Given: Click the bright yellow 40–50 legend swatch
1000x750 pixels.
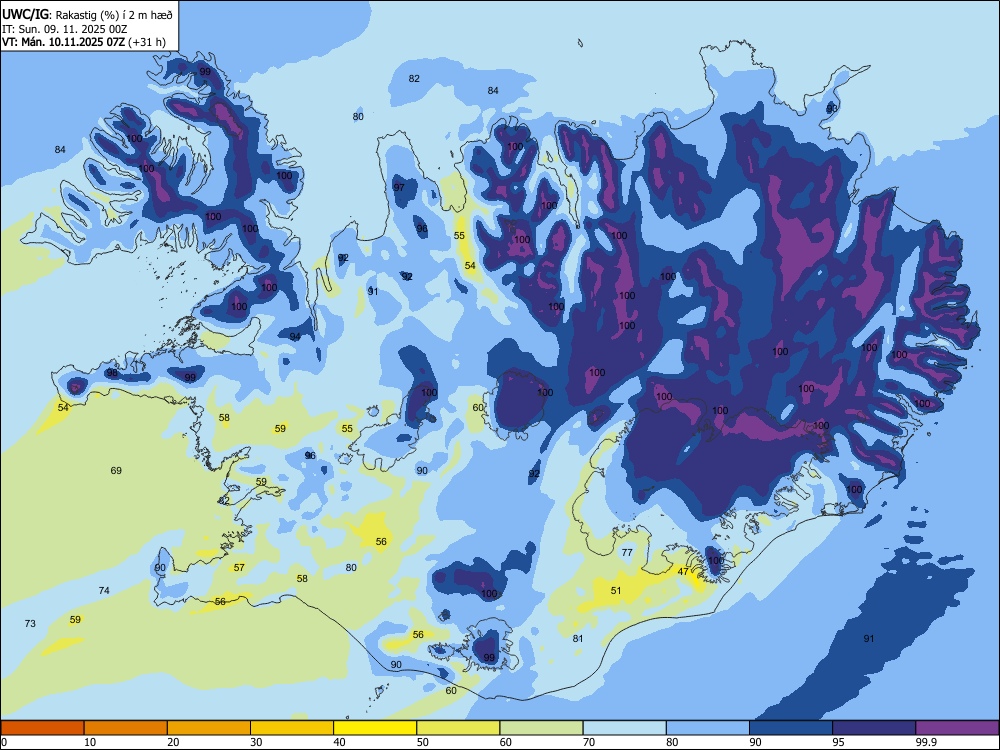Looking at the screenshot, I should 375,728.
